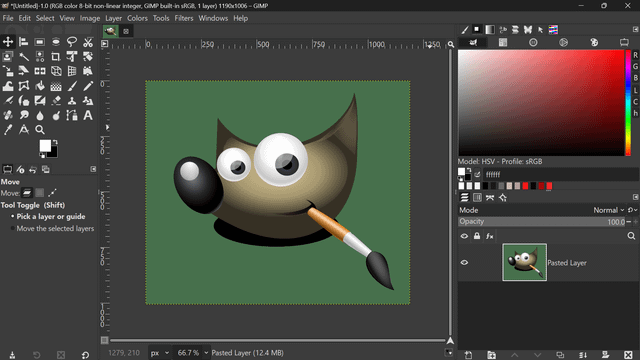Create a new layer
The width and height of the screenshot is (640, 360).
coord(468,355)
